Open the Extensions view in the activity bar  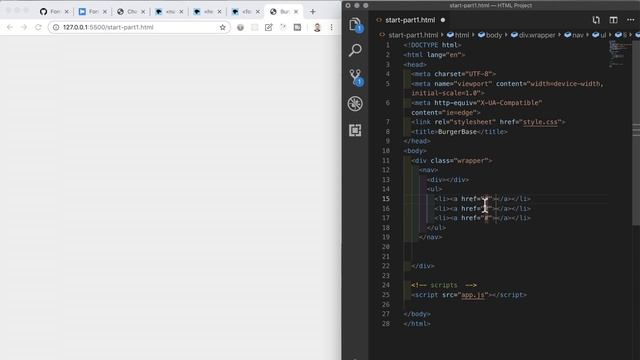pyautogui.click(x=355, y=130)
